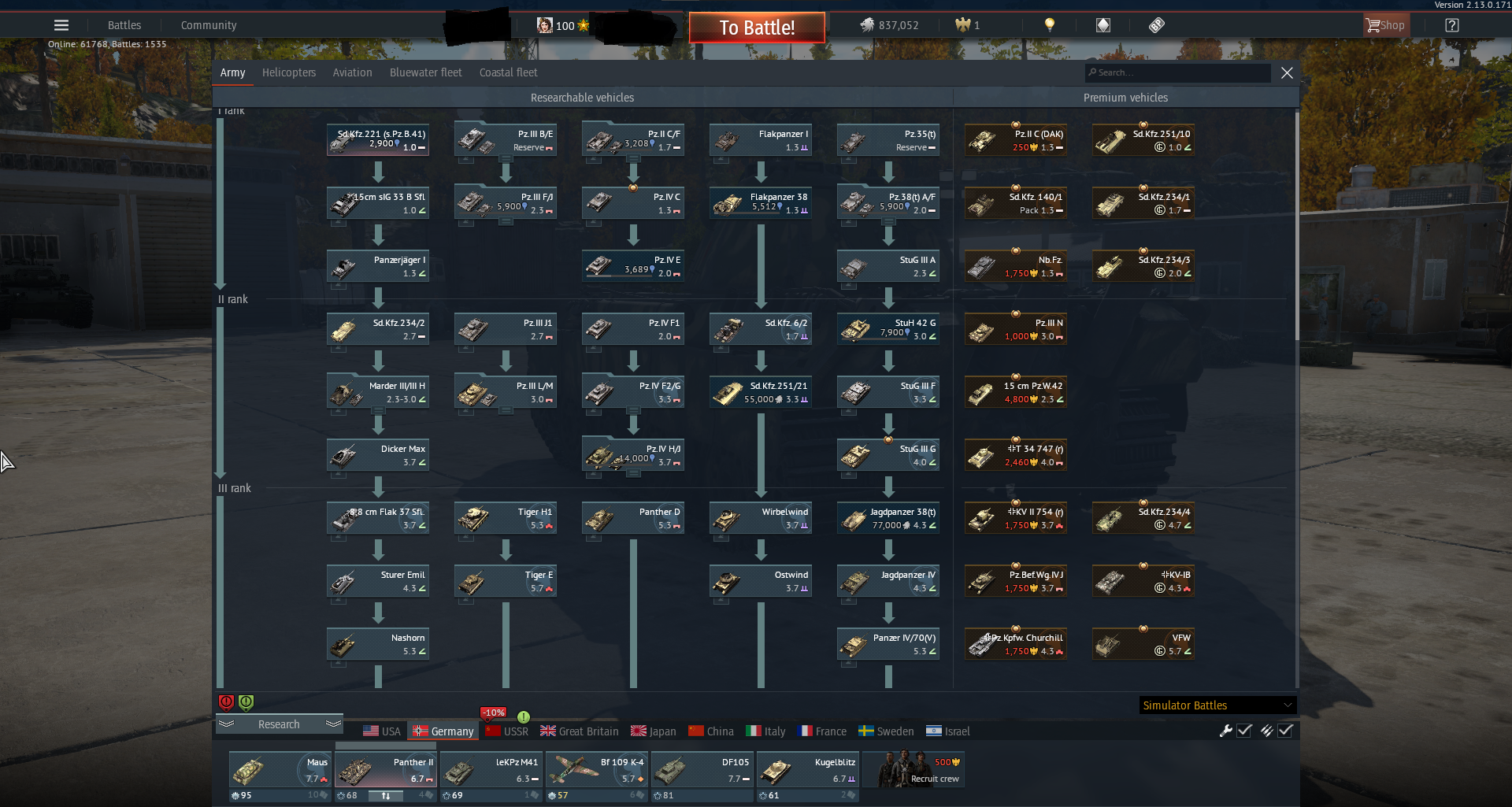
Task: Select the Great Britain nation tab
Action: 579,731
